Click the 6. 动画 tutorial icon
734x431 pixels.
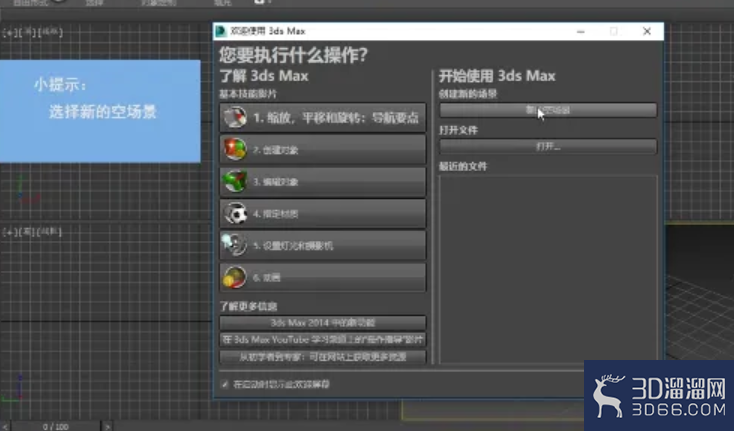pos(234,277)
